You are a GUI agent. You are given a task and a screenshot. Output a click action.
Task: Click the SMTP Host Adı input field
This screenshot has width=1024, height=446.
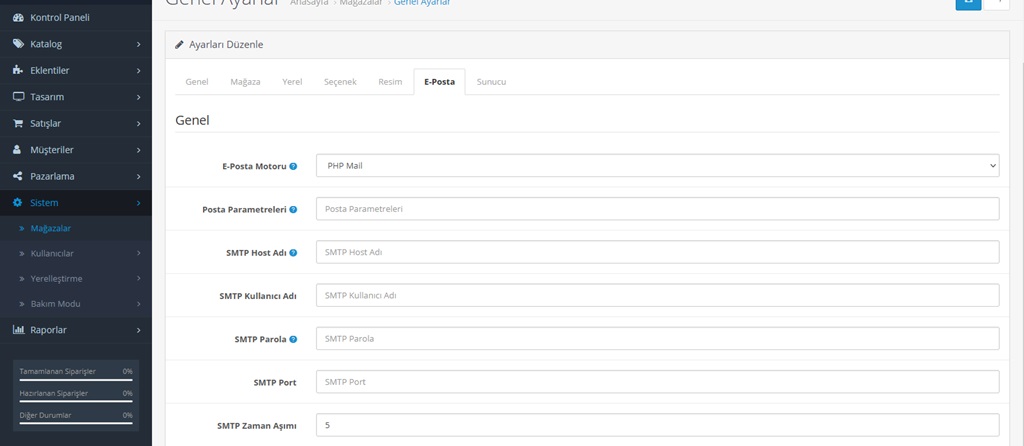click(658, 252)
